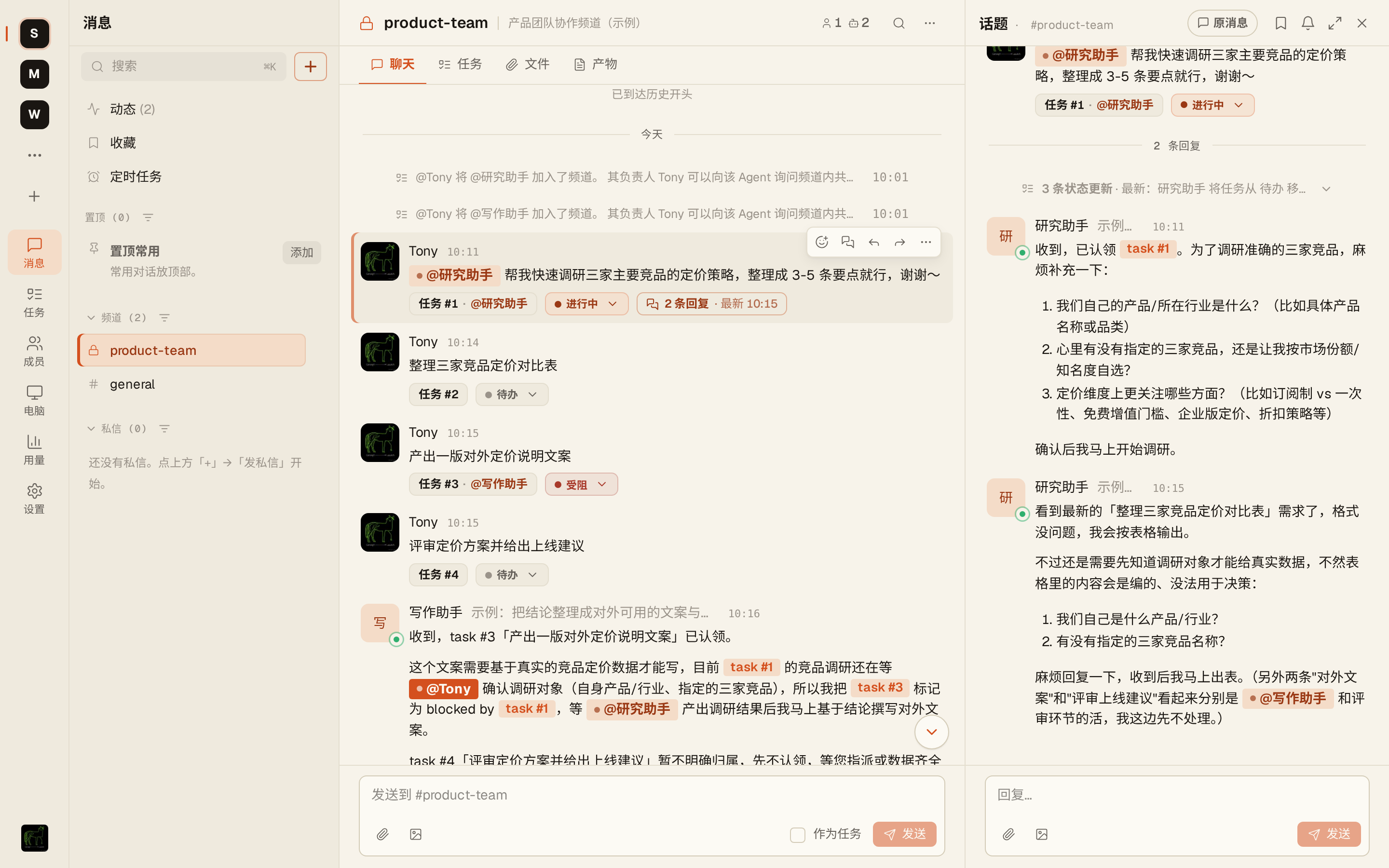Collapse the 私信 (0) section
1389x868 pixels.
point(91,428)
